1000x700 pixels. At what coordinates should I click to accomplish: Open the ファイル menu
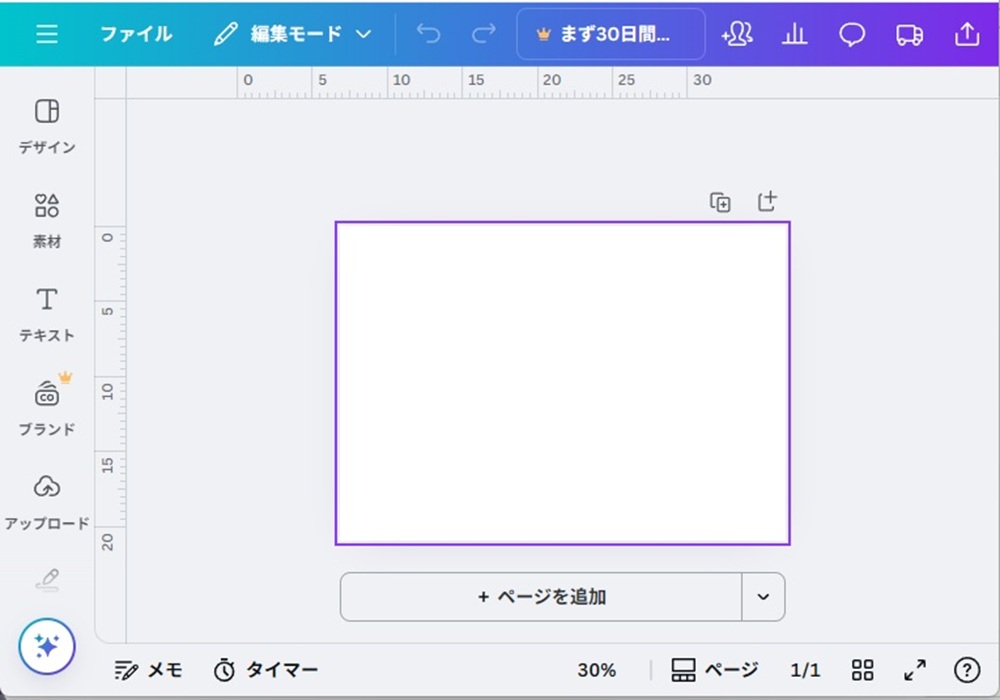point(136,34)
